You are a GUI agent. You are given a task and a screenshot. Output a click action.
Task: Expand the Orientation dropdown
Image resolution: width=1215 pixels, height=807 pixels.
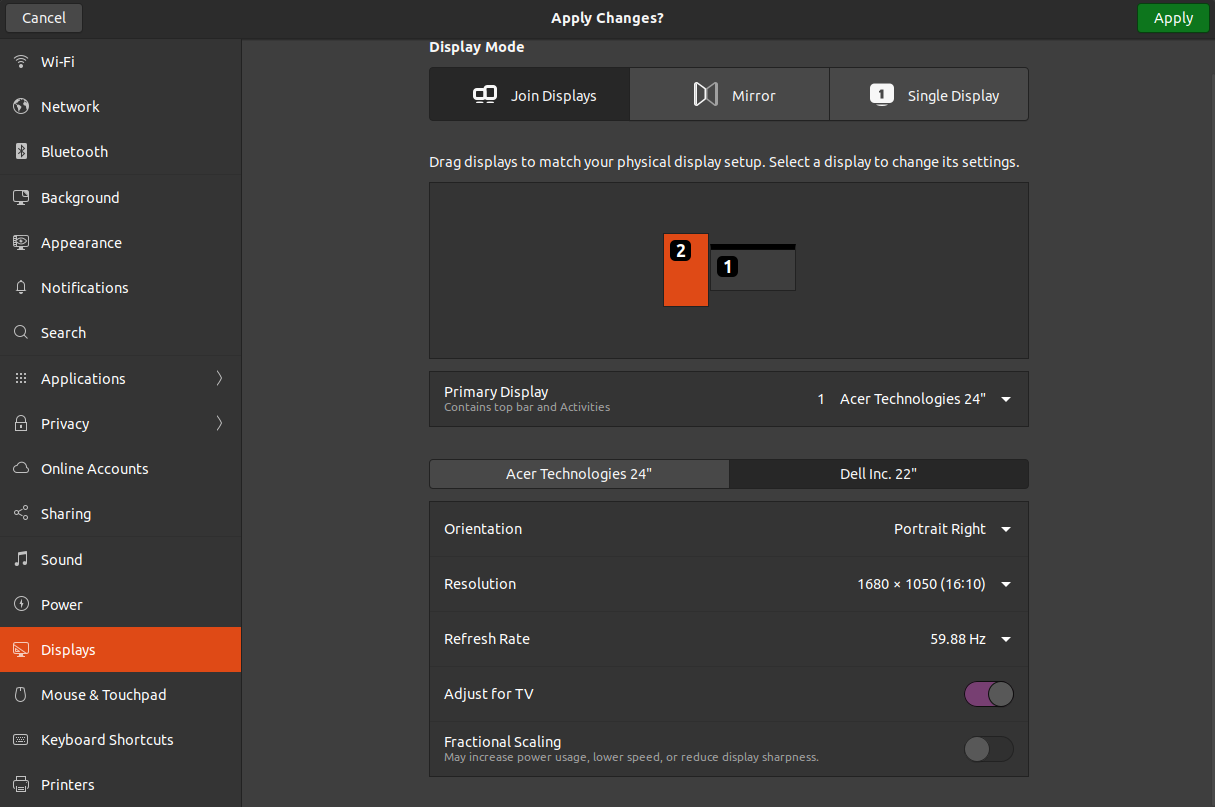pos(1005,529)
